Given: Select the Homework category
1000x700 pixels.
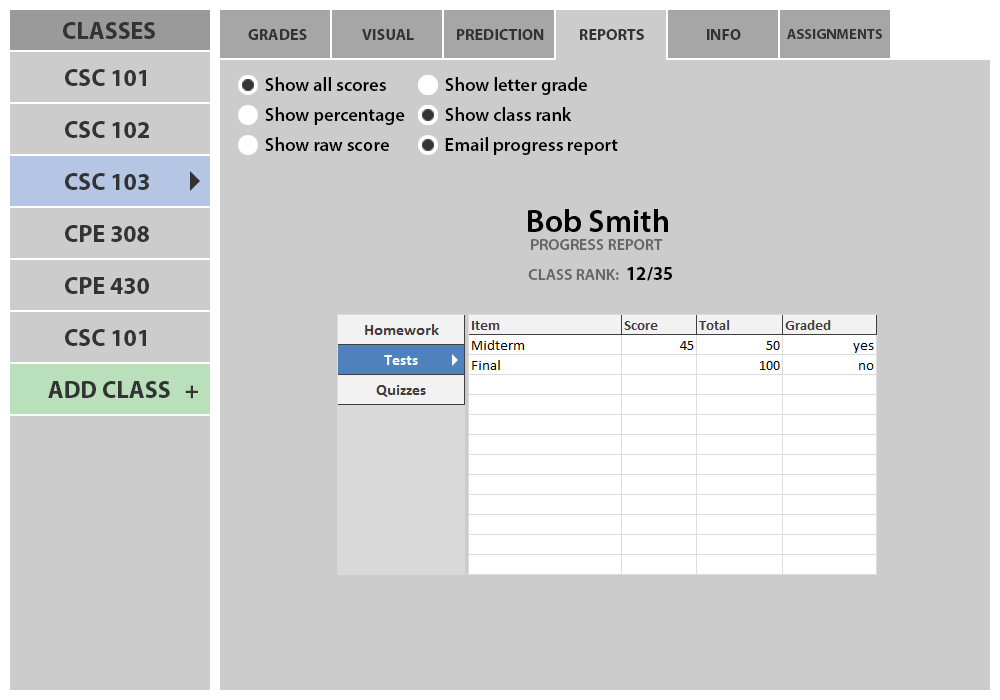Looking at the screenshot, I should [x=401, y=330].
